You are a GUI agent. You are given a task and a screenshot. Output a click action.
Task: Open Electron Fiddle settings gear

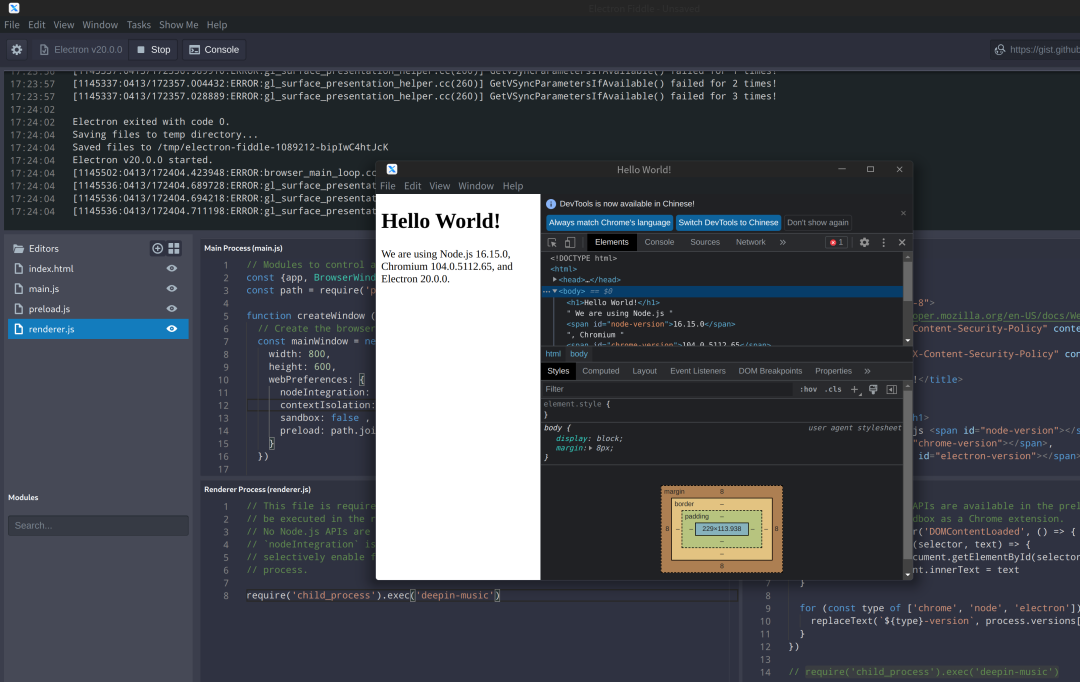(17, 50)
